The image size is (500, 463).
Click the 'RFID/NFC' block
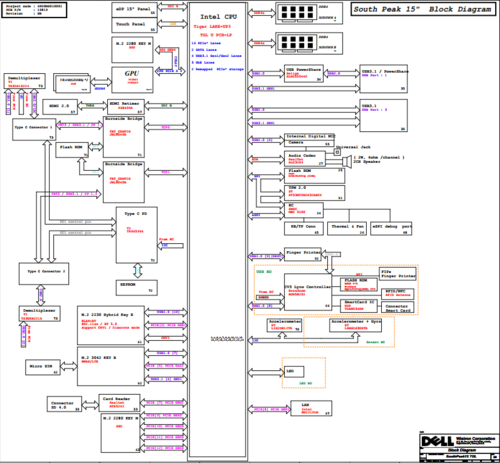pyautogui.click(x=397, y=294)
